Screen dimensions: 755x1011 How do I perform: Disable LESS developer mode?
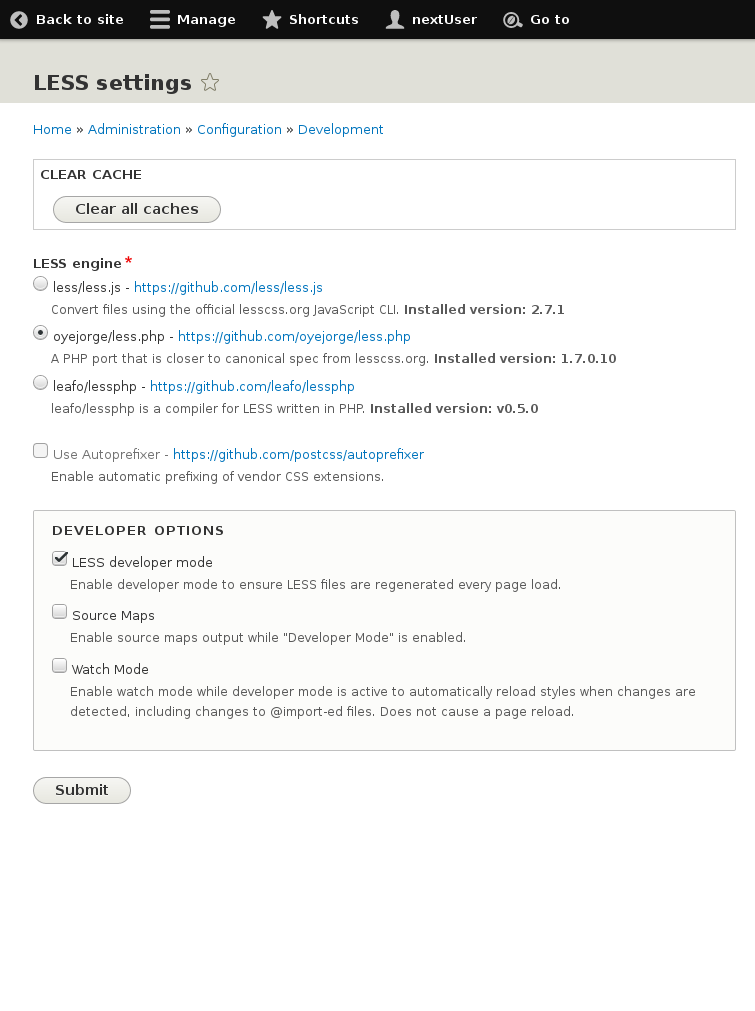click(59, 557)
